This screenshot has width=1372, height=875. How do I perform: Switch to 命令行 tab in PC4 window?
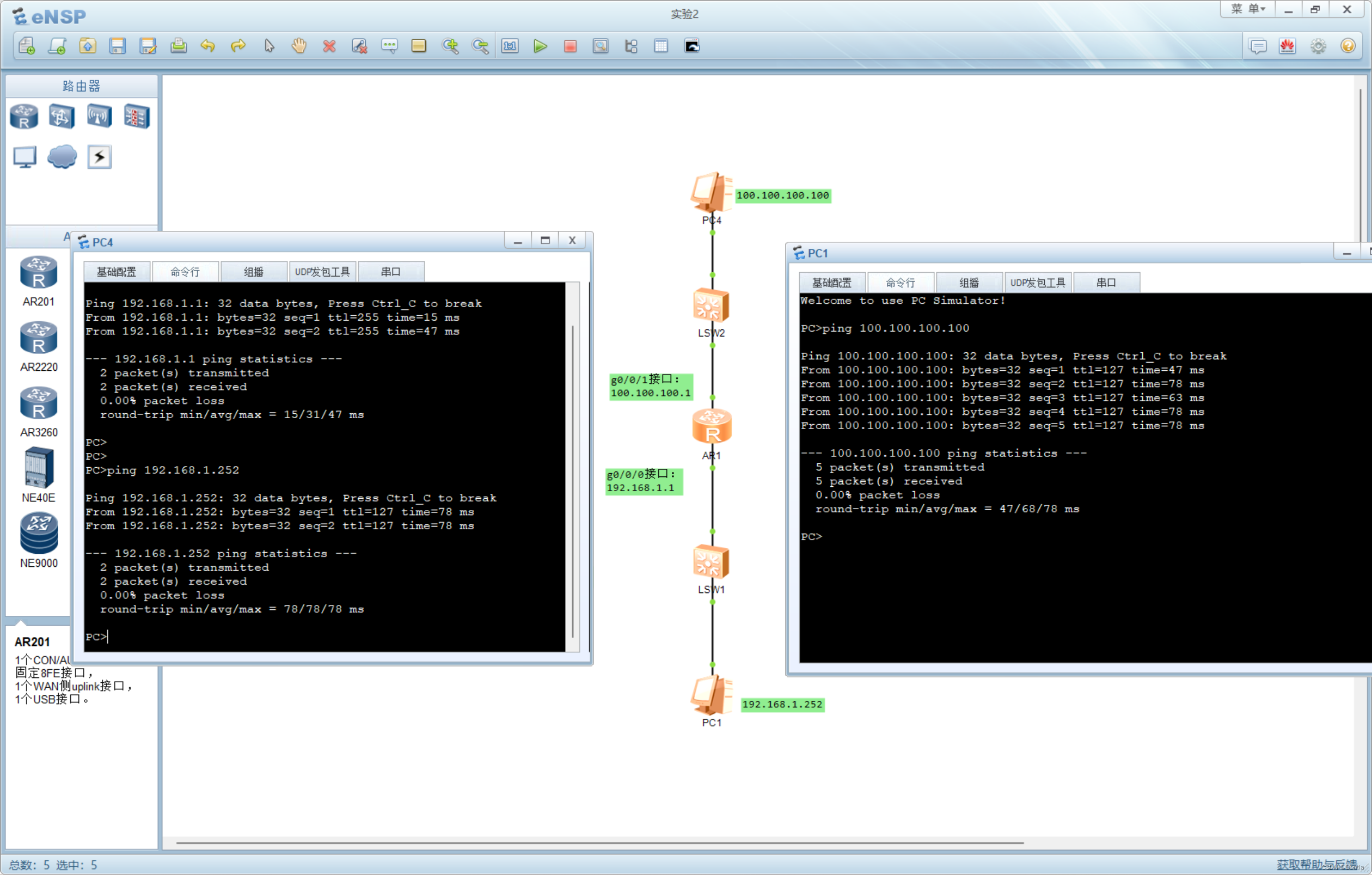pyautogui.click(x=185, y=272)
